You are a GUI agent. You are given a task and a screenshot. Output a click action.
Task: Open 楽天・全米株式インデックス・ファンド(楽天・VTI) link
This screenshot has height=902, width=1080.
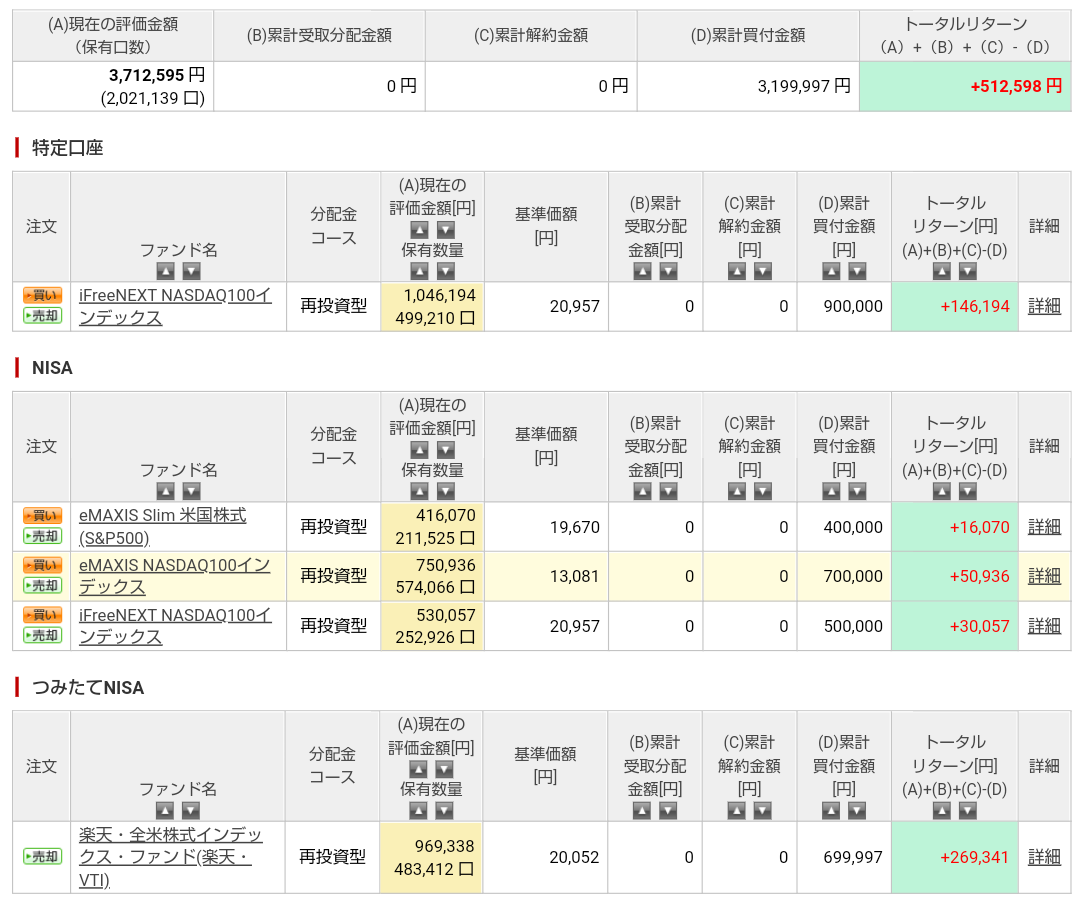(x=170, y=857)
